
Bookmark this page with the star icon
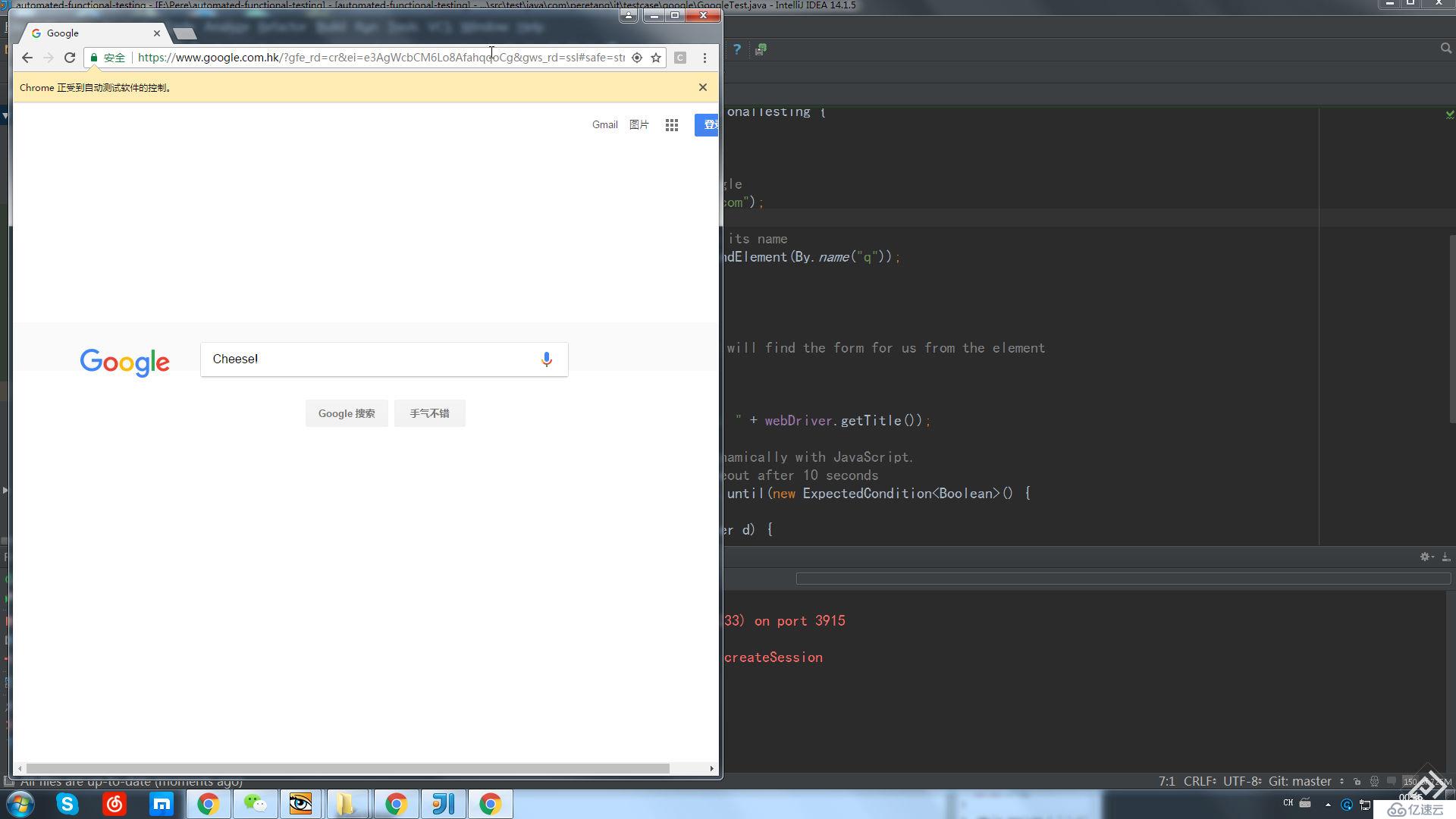pyautogui.click(x=656, y=58)
